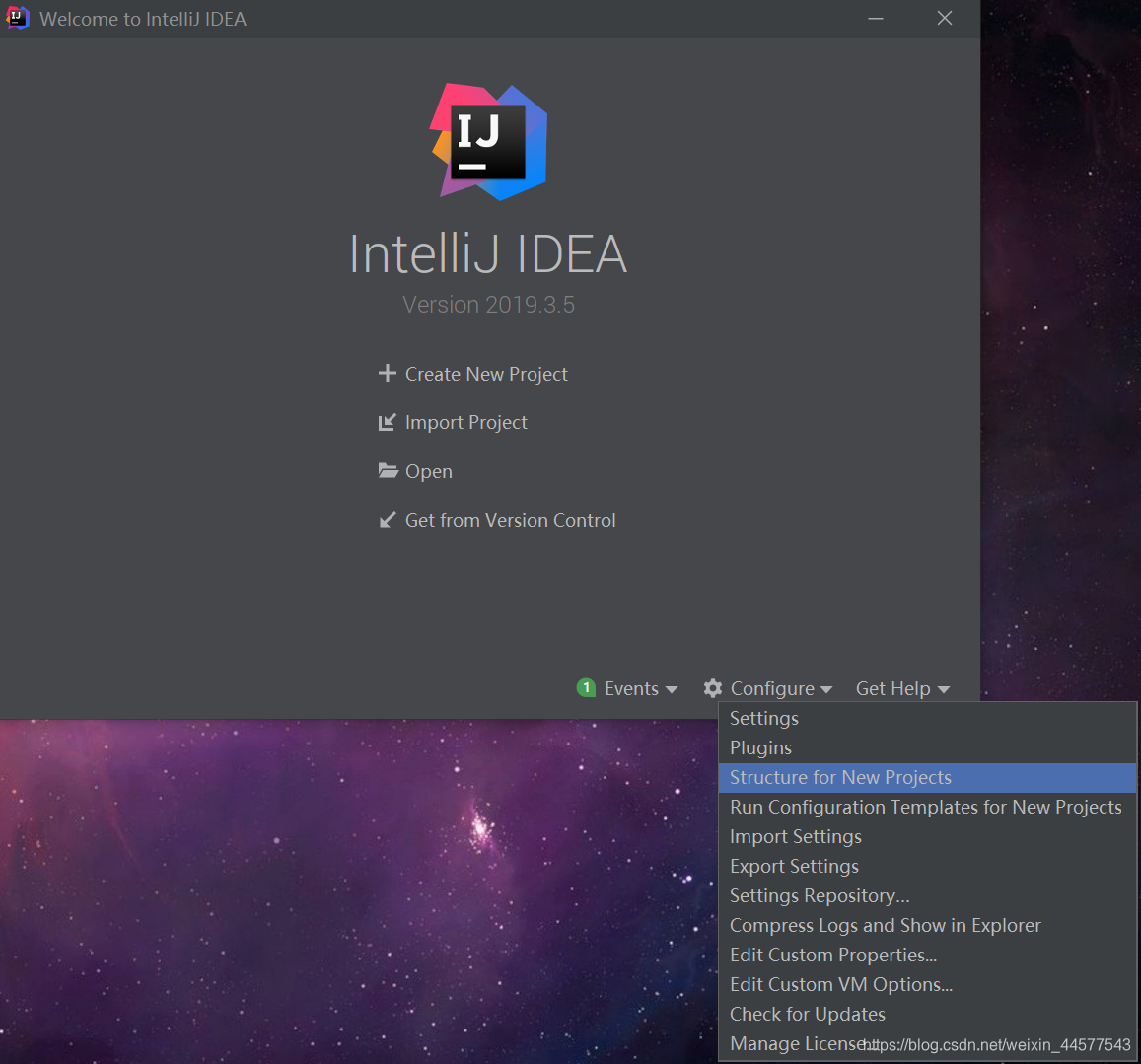This screenshot has height=1064, width=1141.
Task: Click the import arrow icon beside Import Project
Action: [x=388, y=422]
